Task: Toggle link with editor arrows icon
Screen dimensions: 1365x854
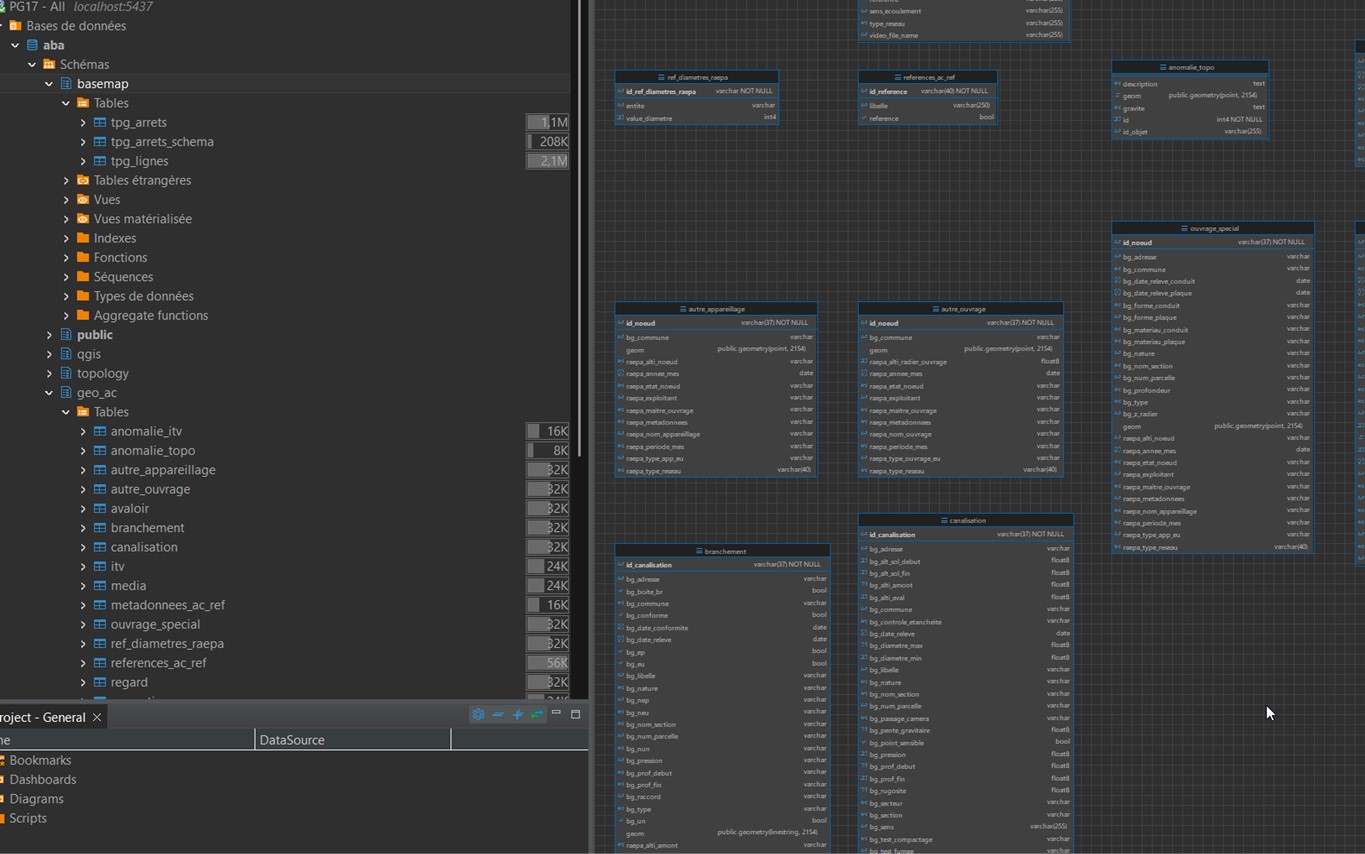Action: (x=537, y=714)
